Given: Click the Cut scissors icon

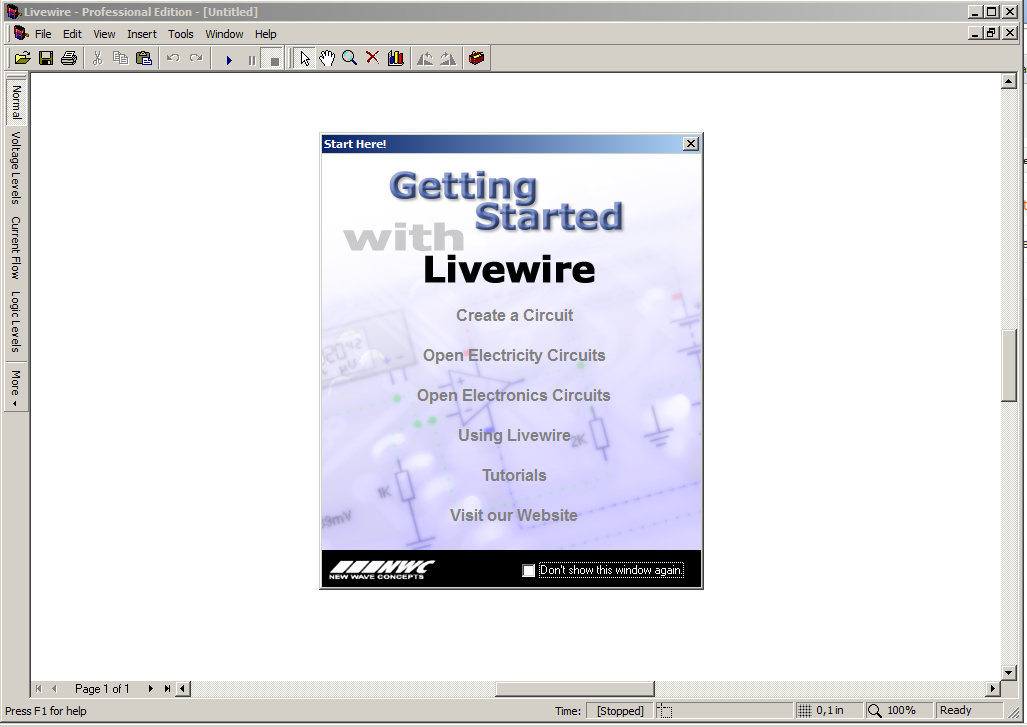Looking at the screenshot, I should pyautogui.click(x=98, y=58).
